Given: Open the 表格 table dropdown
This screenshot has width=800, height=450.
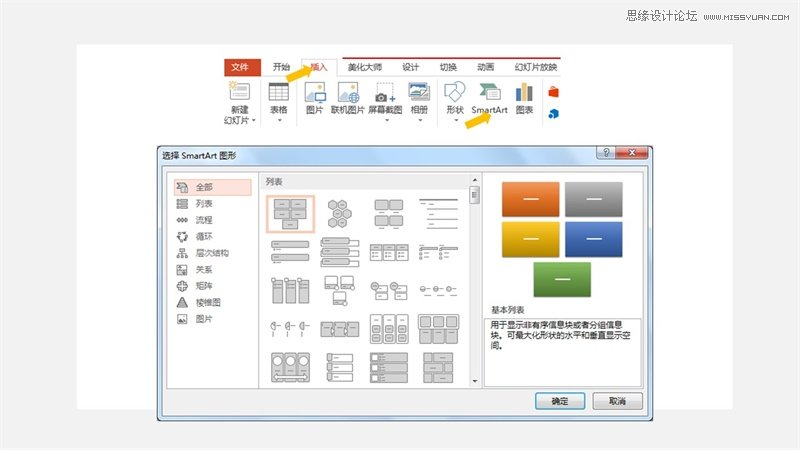Looking at the screenshot, I should (279, 120).
